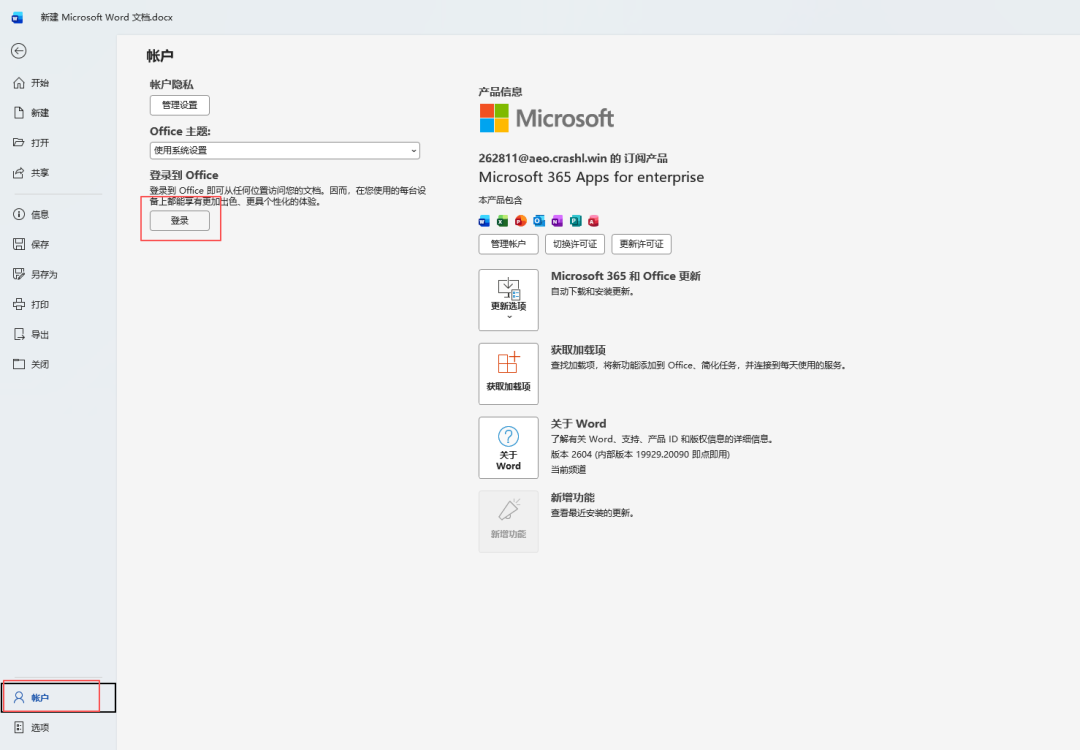Click the 当前频道 text
The width and height of the screenshot is (1080, 750).
[568, 470]
